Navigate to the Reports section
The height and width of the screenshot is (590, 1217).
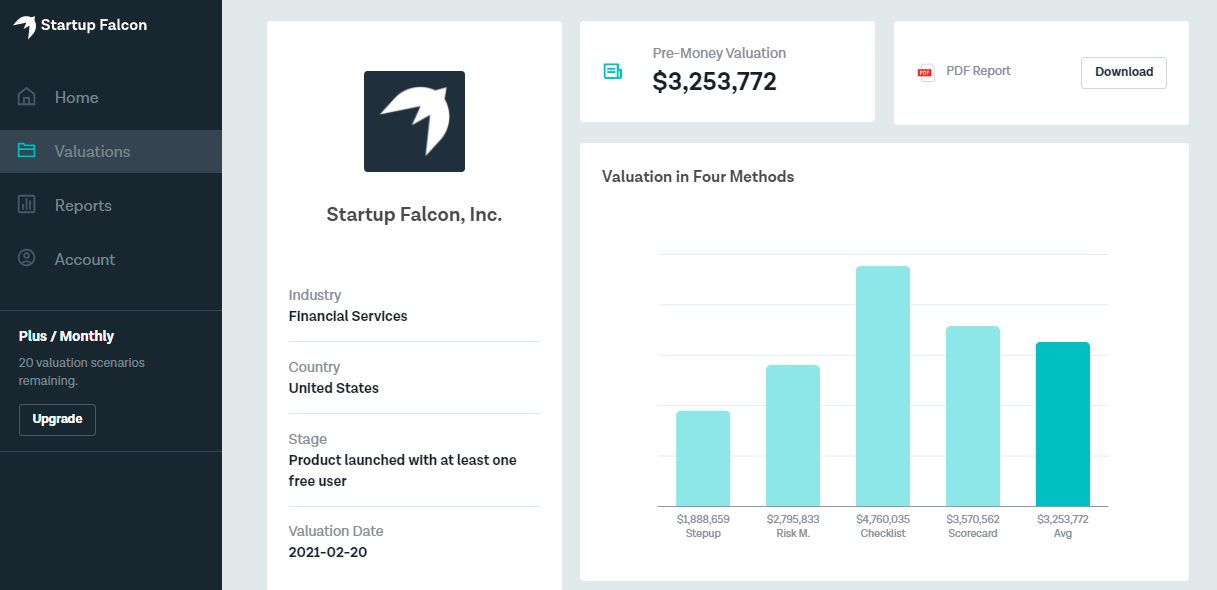[83, 205]
